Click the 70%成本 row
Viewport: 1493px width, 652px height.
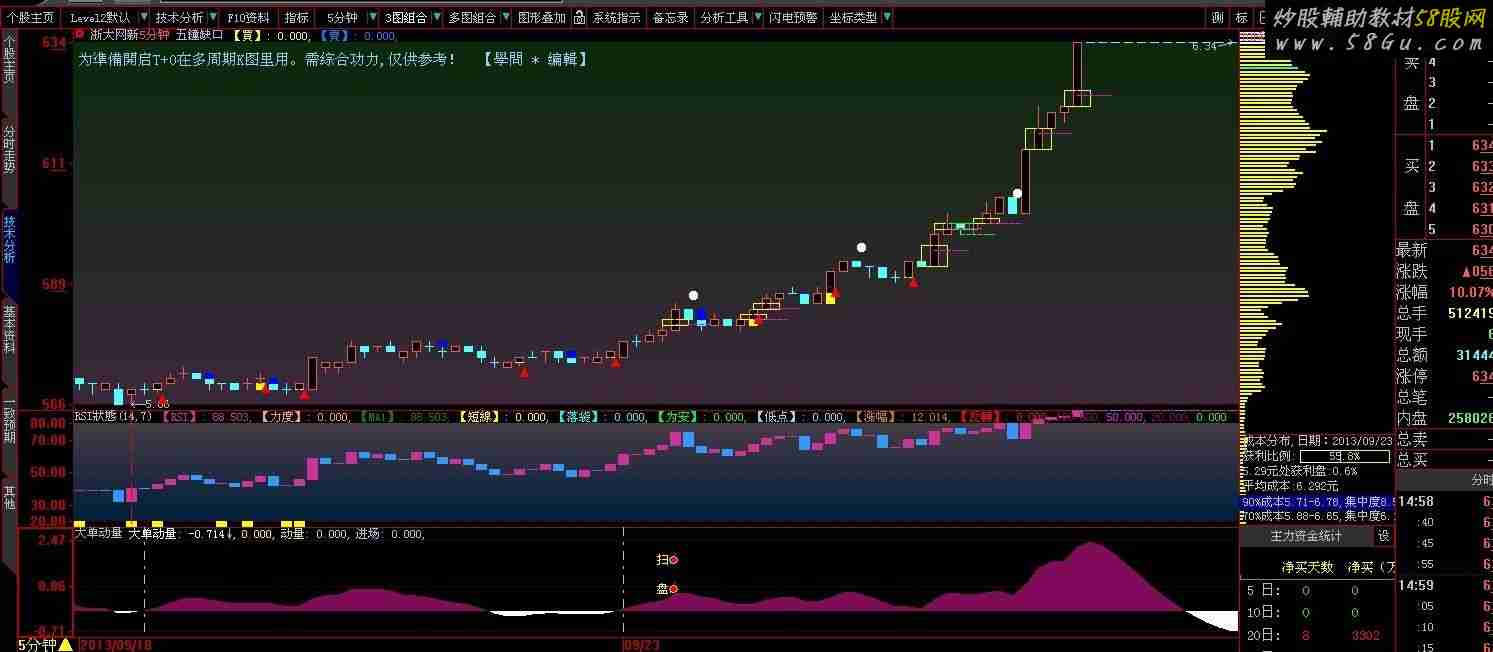[x=1317, y=516]
